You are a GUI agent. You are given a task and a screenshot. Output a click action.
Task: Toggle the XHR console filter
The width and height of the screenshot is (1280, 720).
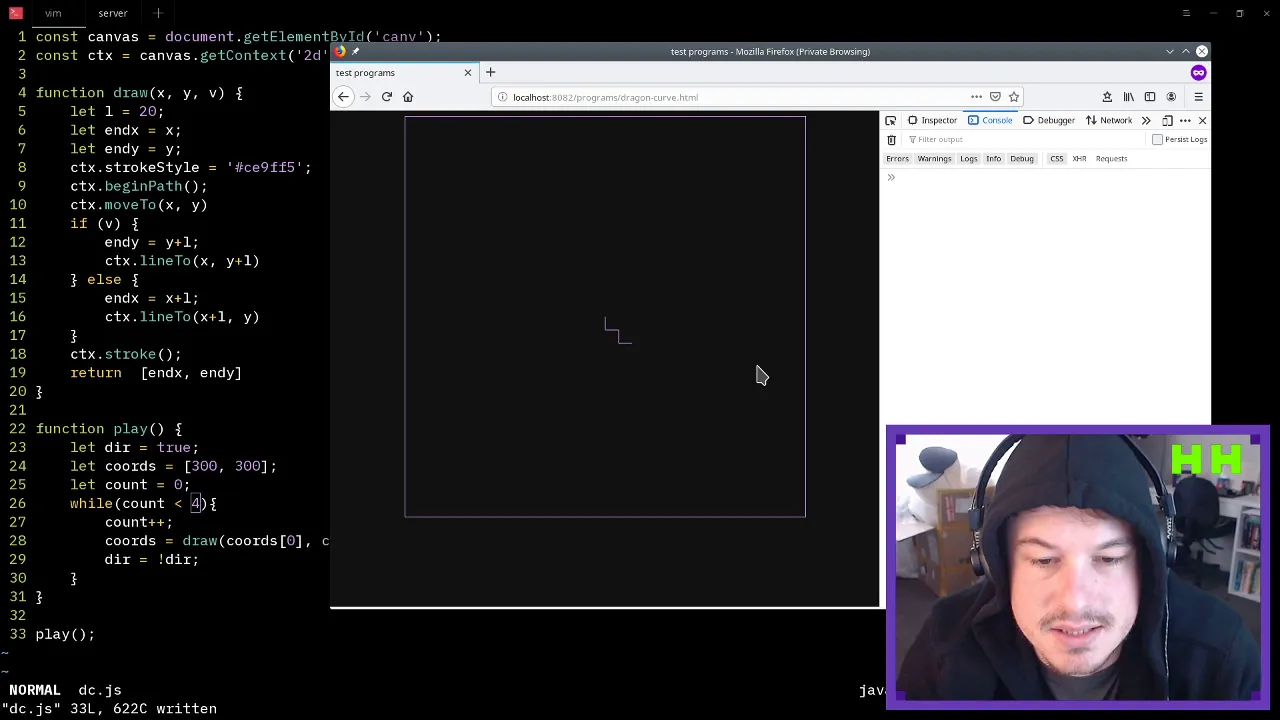[x=1079, y=158]
